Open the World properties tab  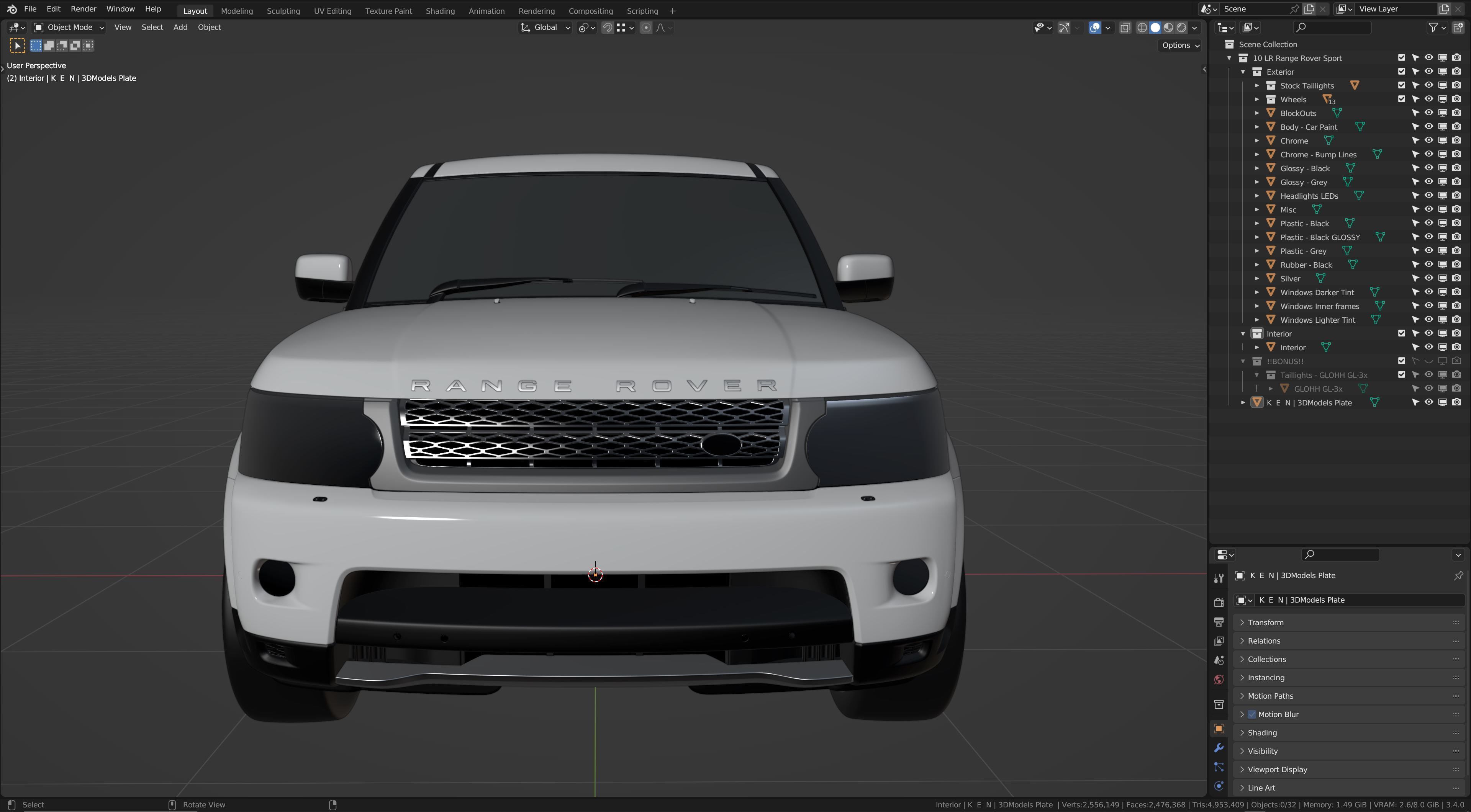[x=1219, y=679]
